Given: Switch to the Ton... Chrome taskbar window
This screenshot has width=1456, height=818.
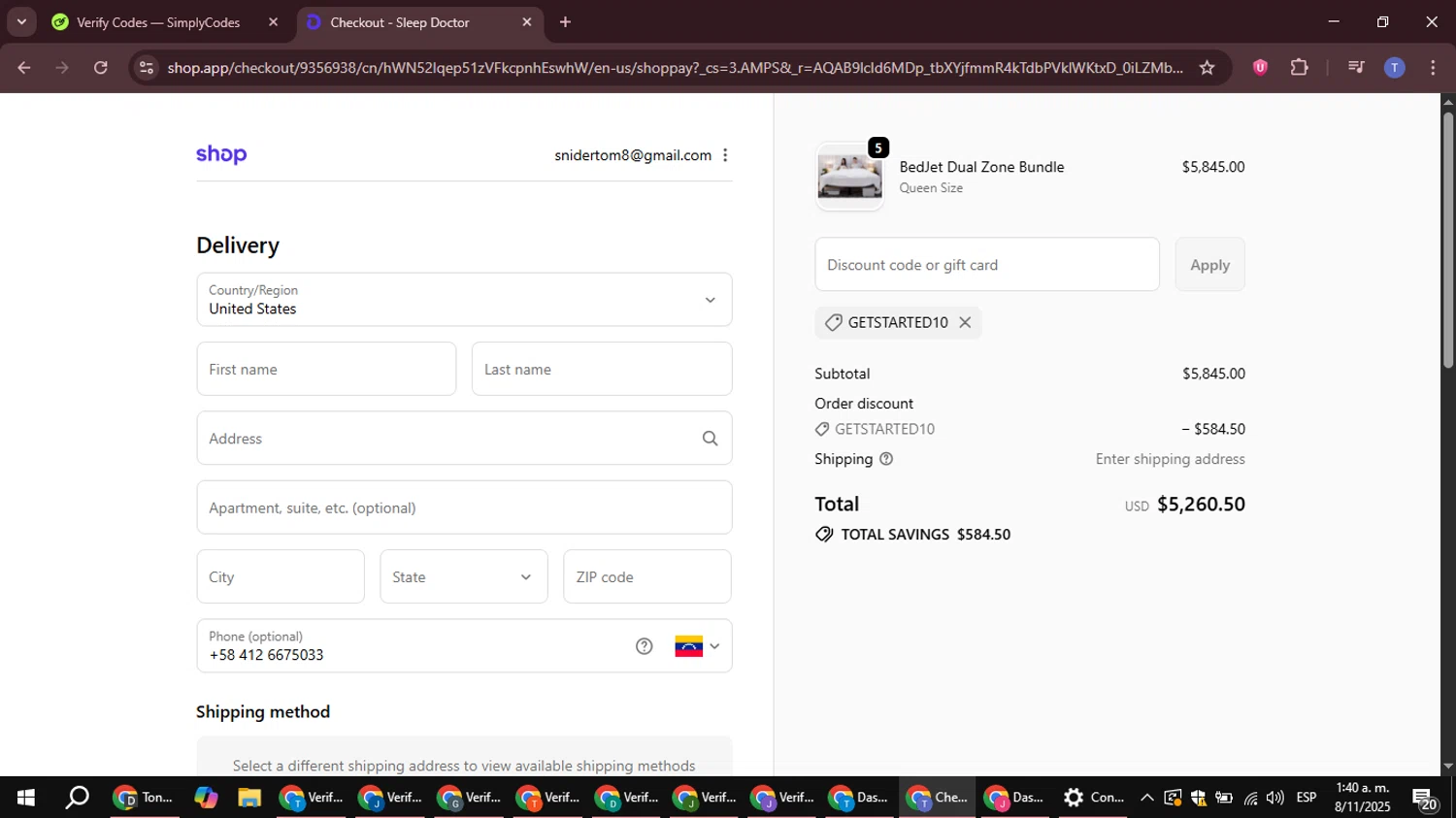Looking at the screenshot, I should pyautogui.click(x=144, y=798).
